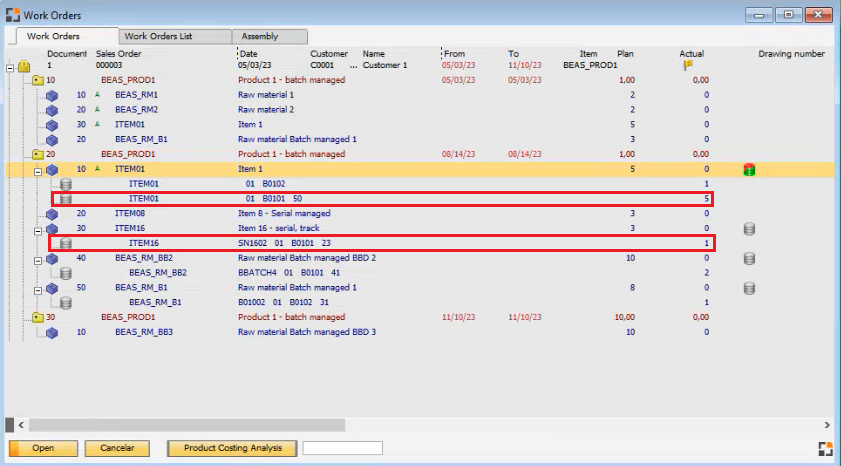Click the lock icon of work order 1
The height and width of the screenshot is (466, 841).
24,66
